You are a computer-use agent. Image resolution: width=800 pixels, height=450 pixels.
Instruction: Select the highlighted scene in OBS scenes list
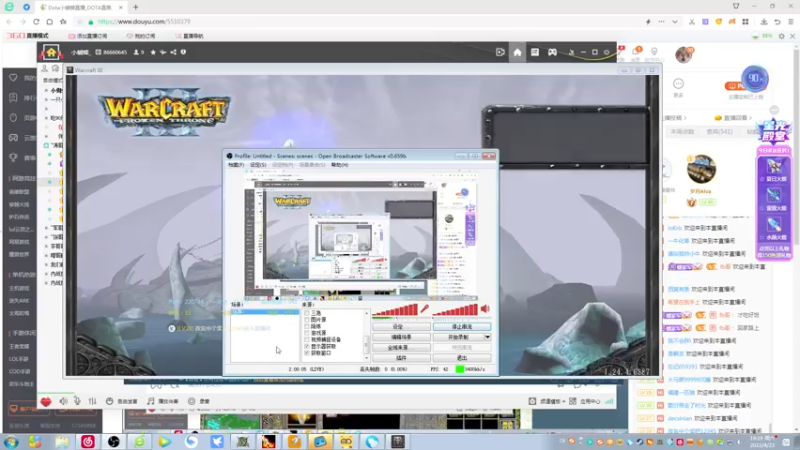click(x=264, y=312)
